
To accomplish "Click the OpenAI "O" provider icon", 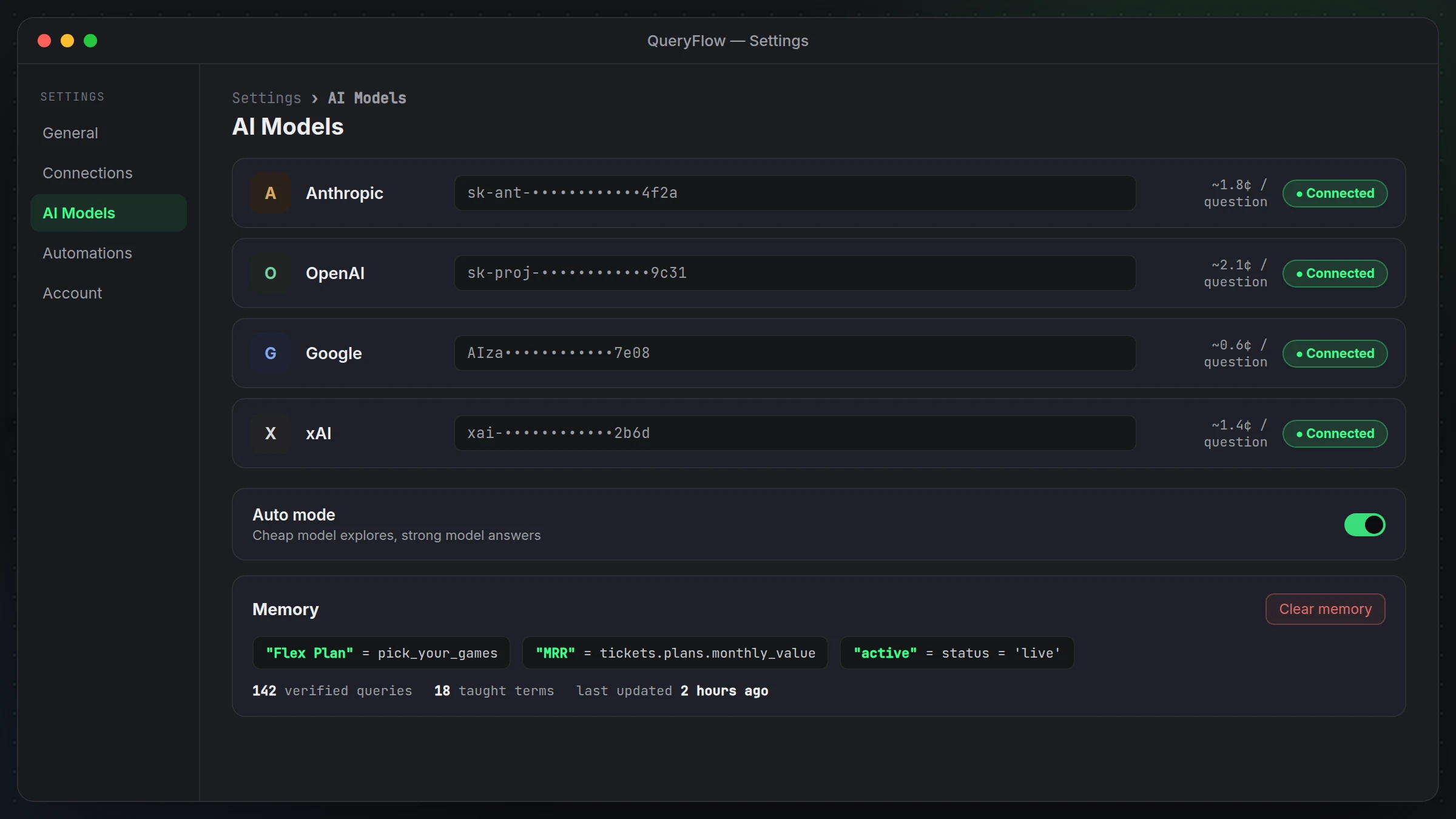I will click(271, 273).
